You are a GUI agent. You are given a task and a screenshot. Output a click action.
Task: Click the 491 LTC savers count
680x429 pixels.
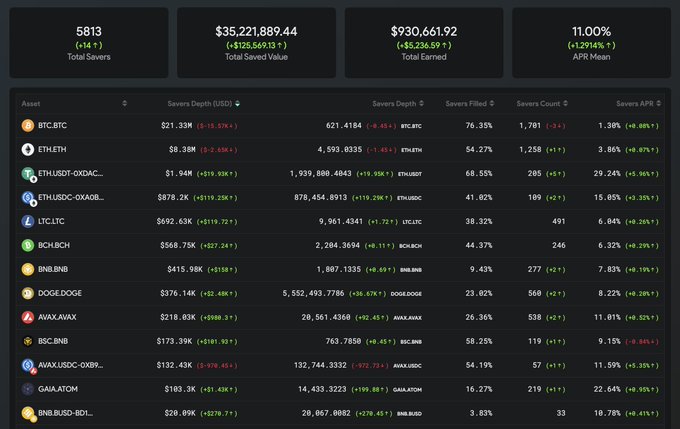(x=559, y=221)
